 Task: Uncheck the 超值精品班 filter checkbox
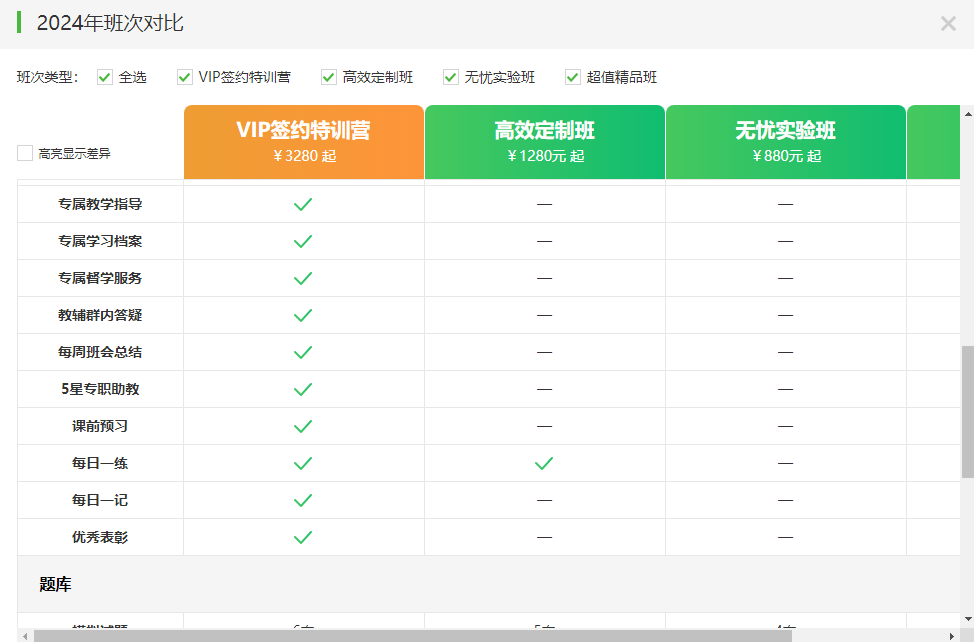573,77
